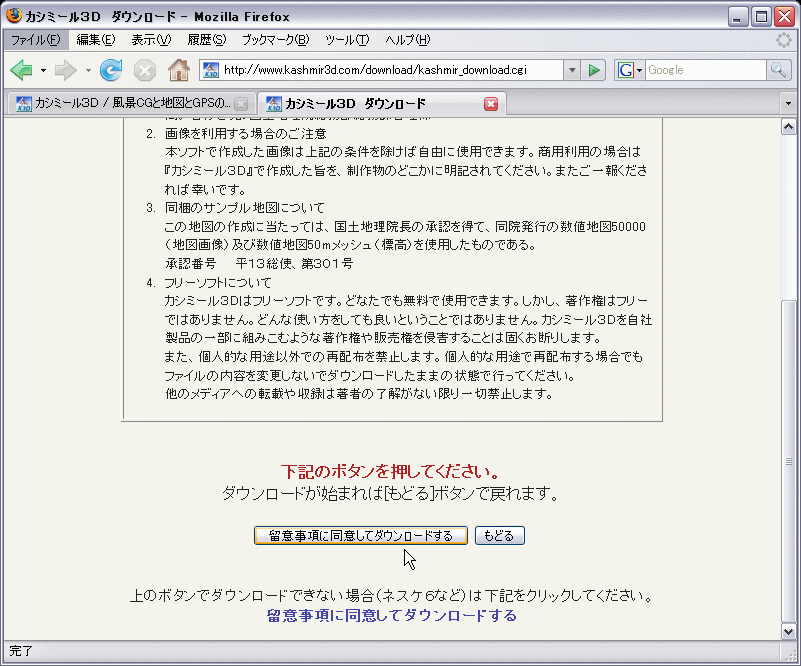801x666 pixels.
Task: Open the ブックマーク(B) menu
Action: (x=275, y=40)
